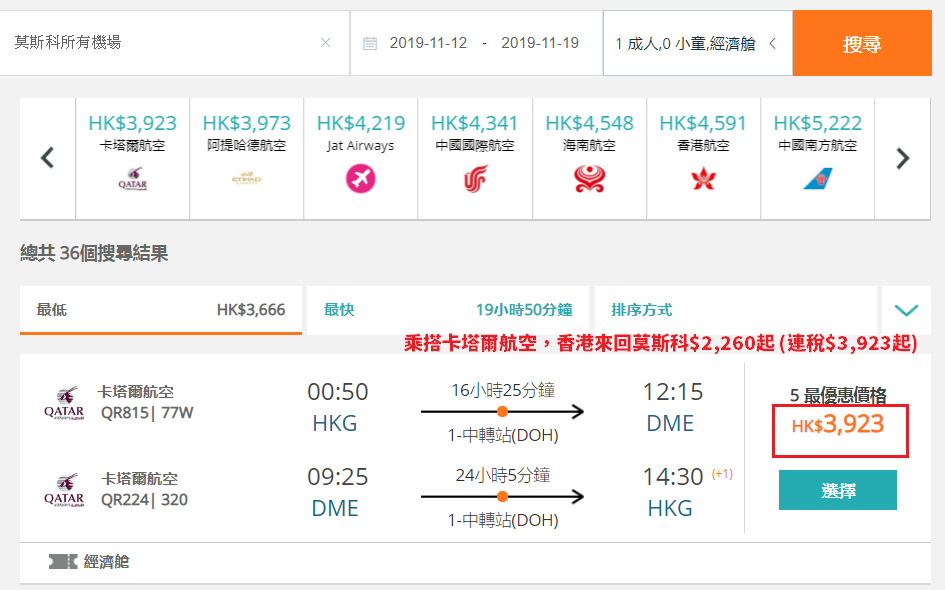The height and width of the screenshot is (590, 945).
Task: Filter by 海南航空 HK$4,548 price
Action: click(589, 123)
